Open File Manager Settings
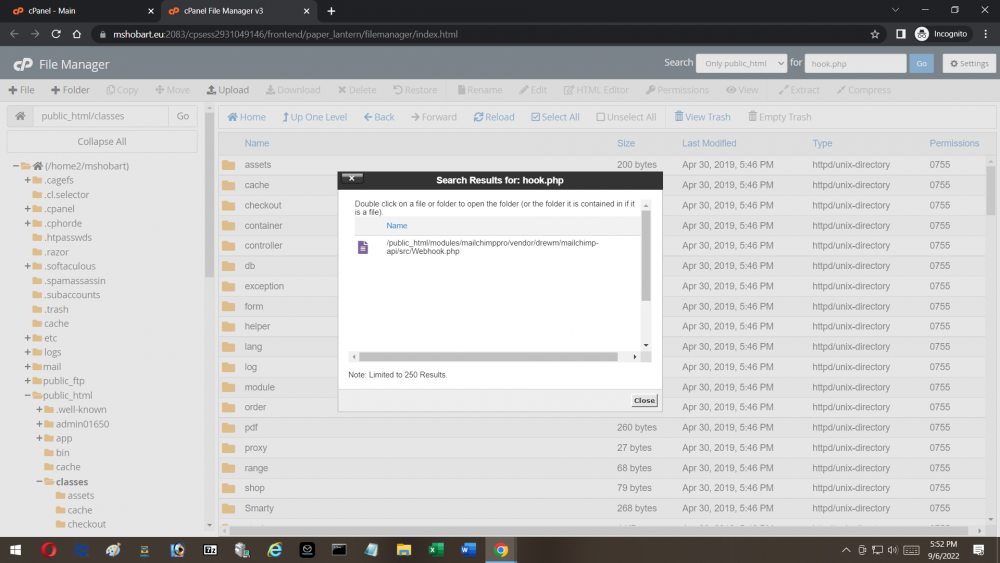Viewport: 1000px width, 563px height. [x=969, y=63]
